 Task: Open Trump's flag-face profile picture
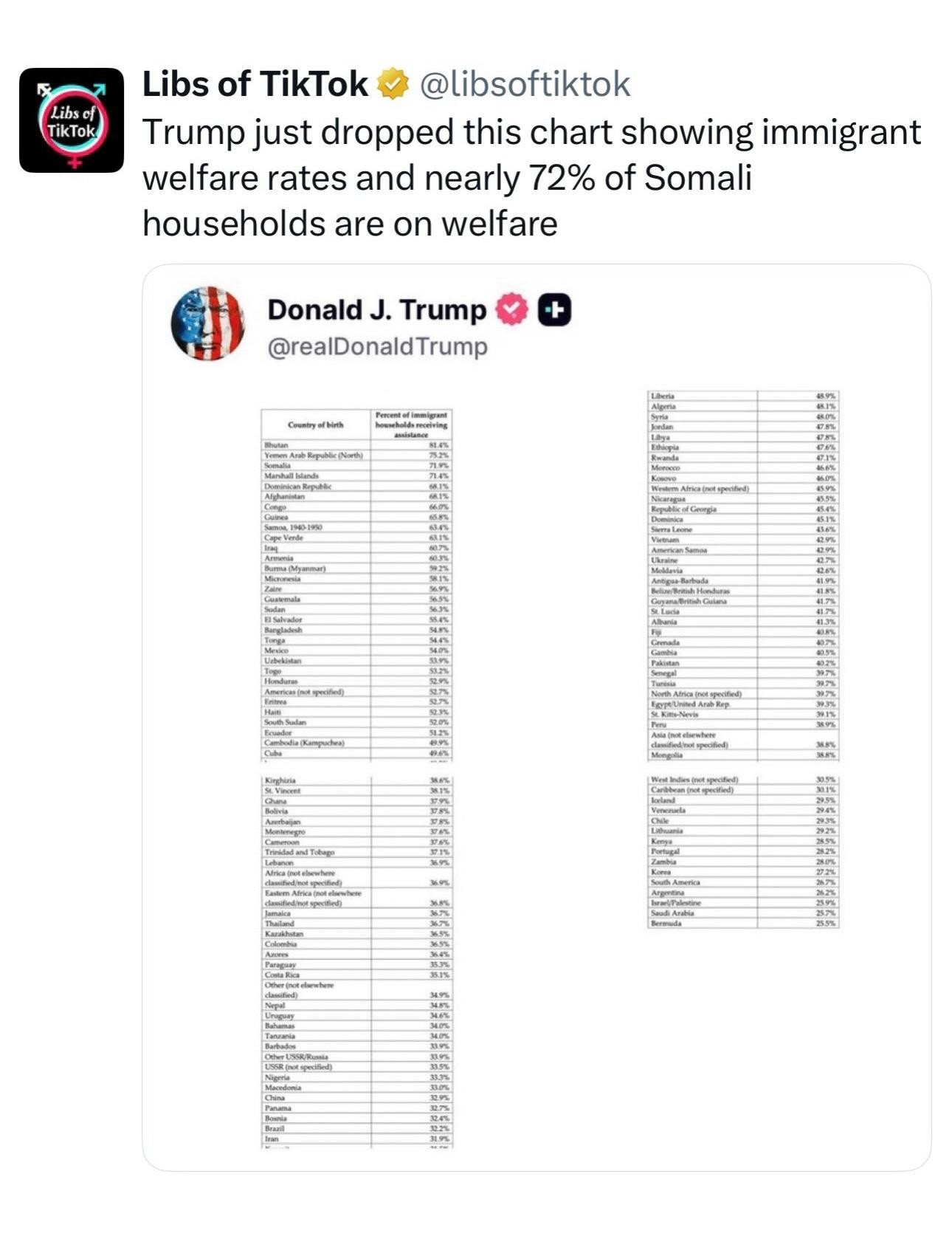click(x=207, y=323)
